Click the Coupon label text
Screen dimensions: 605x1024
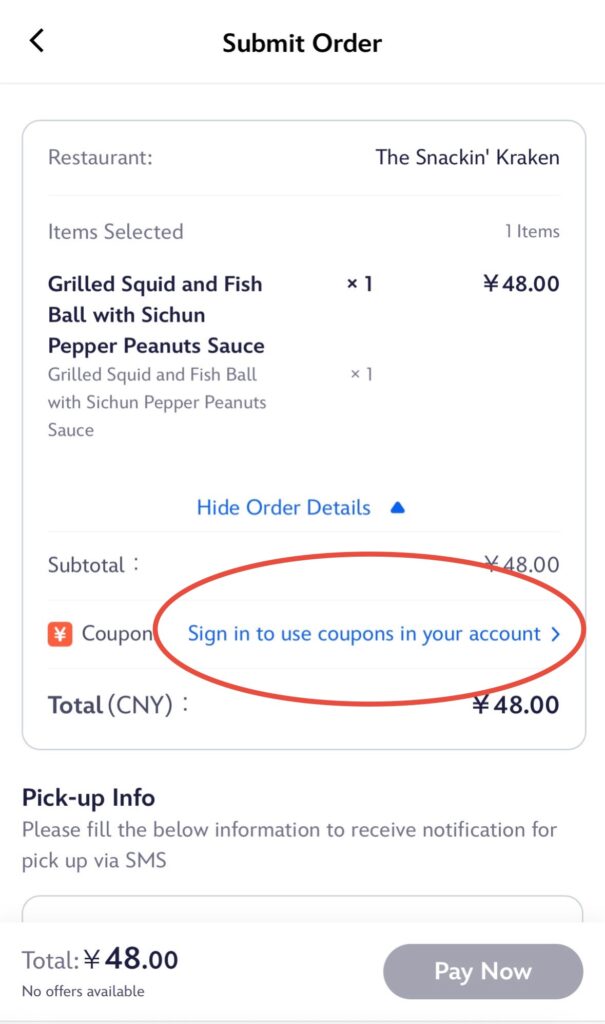pyautogui.click(x=118, y=633)
